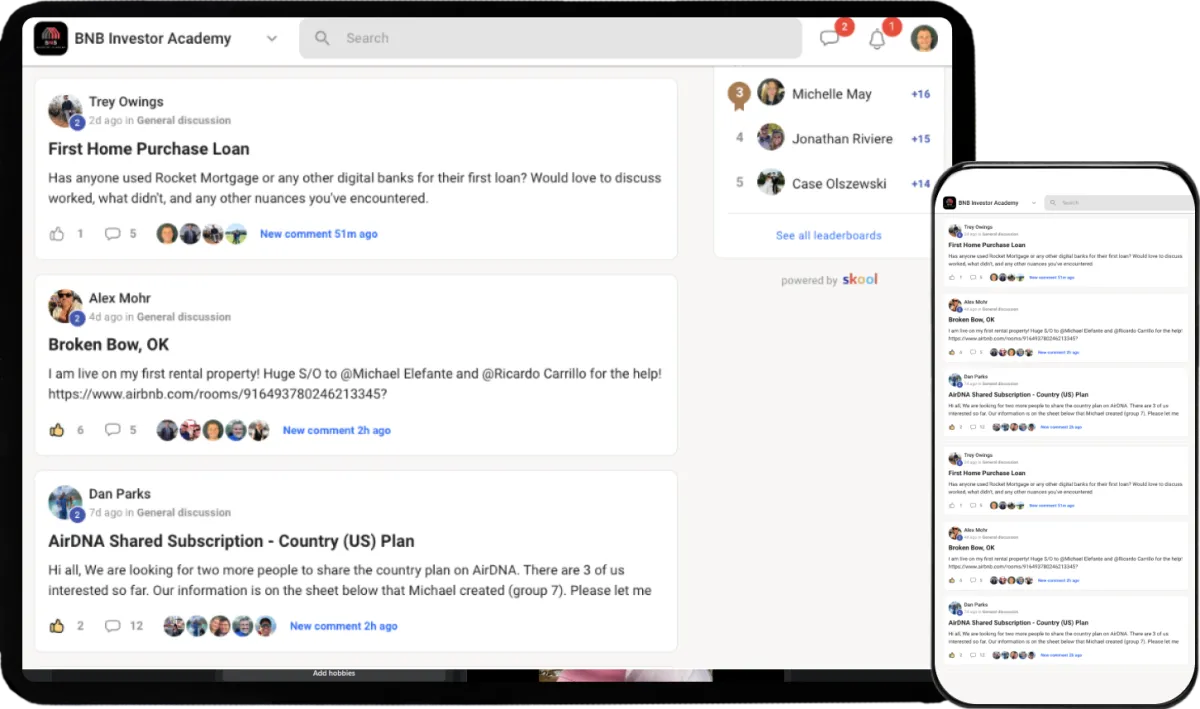Click Case Olszewski's leaderboard avatar

771,182
